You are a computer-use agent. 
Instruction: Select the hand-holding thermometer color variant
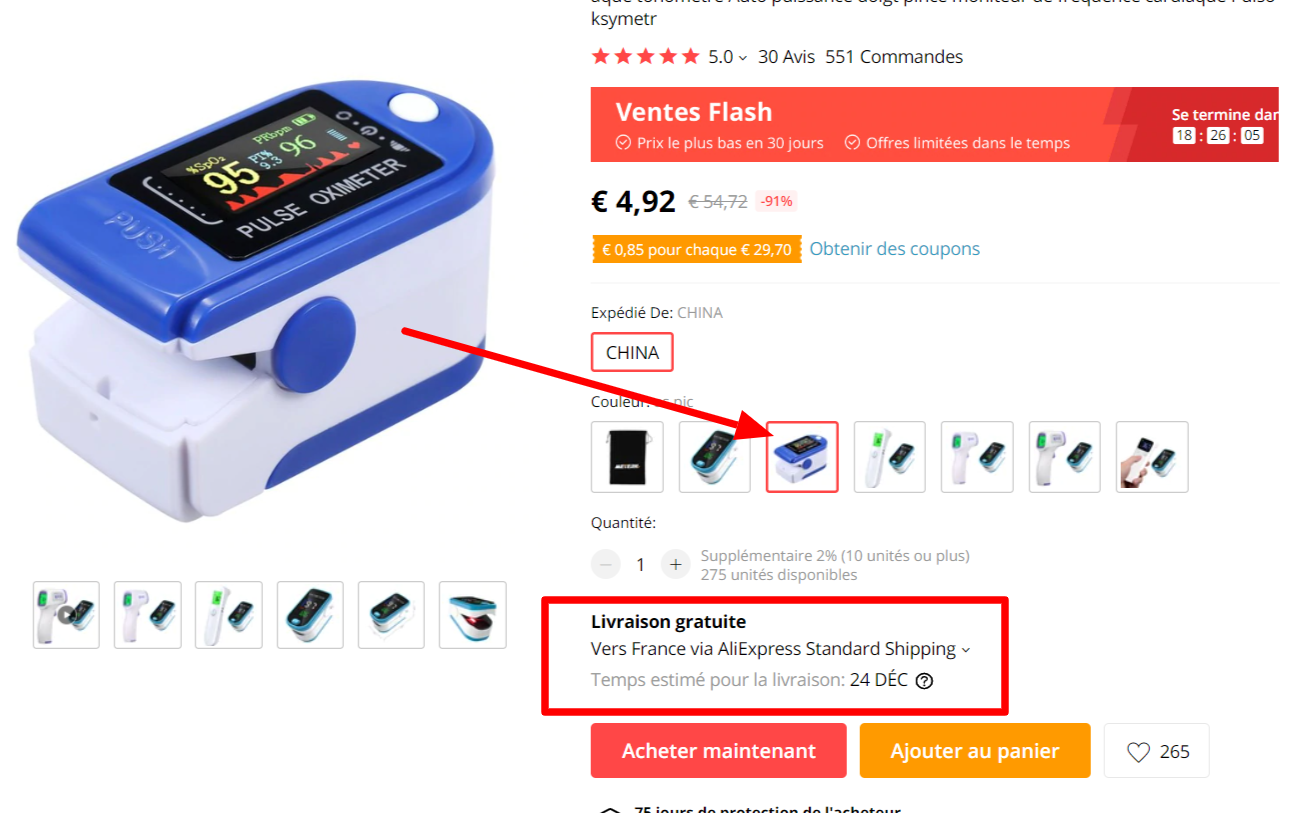1152,457
